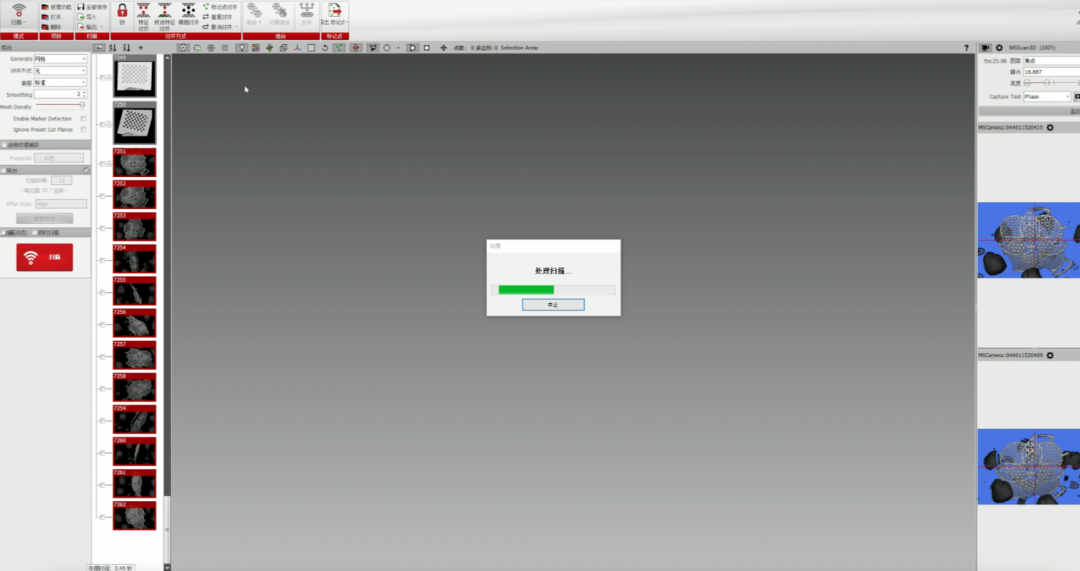Click the first ribbon row, beside the top red folder icon

coord(56,7)
